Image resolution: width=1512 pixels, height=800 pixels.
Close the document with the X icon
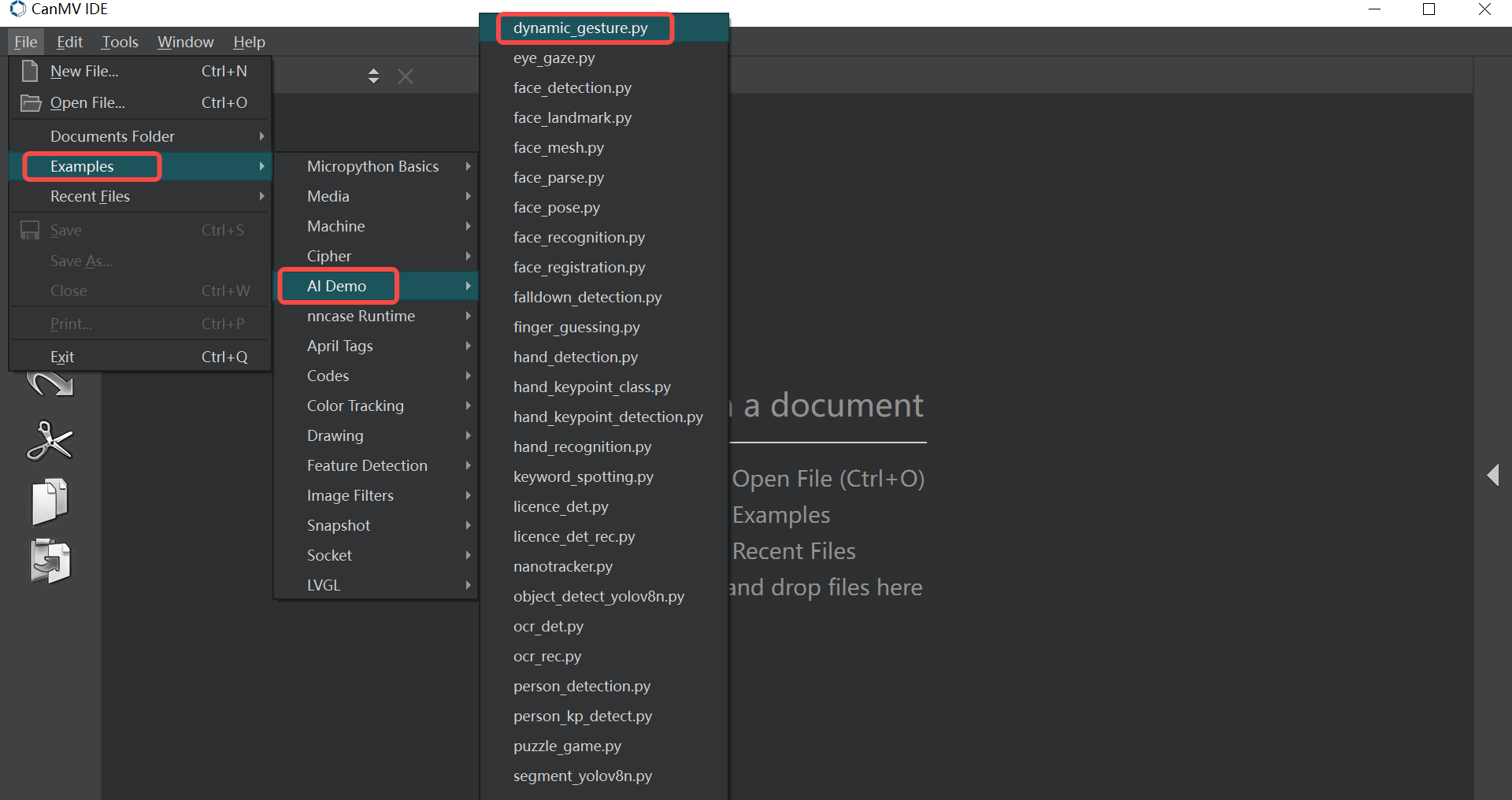point(406,76)
